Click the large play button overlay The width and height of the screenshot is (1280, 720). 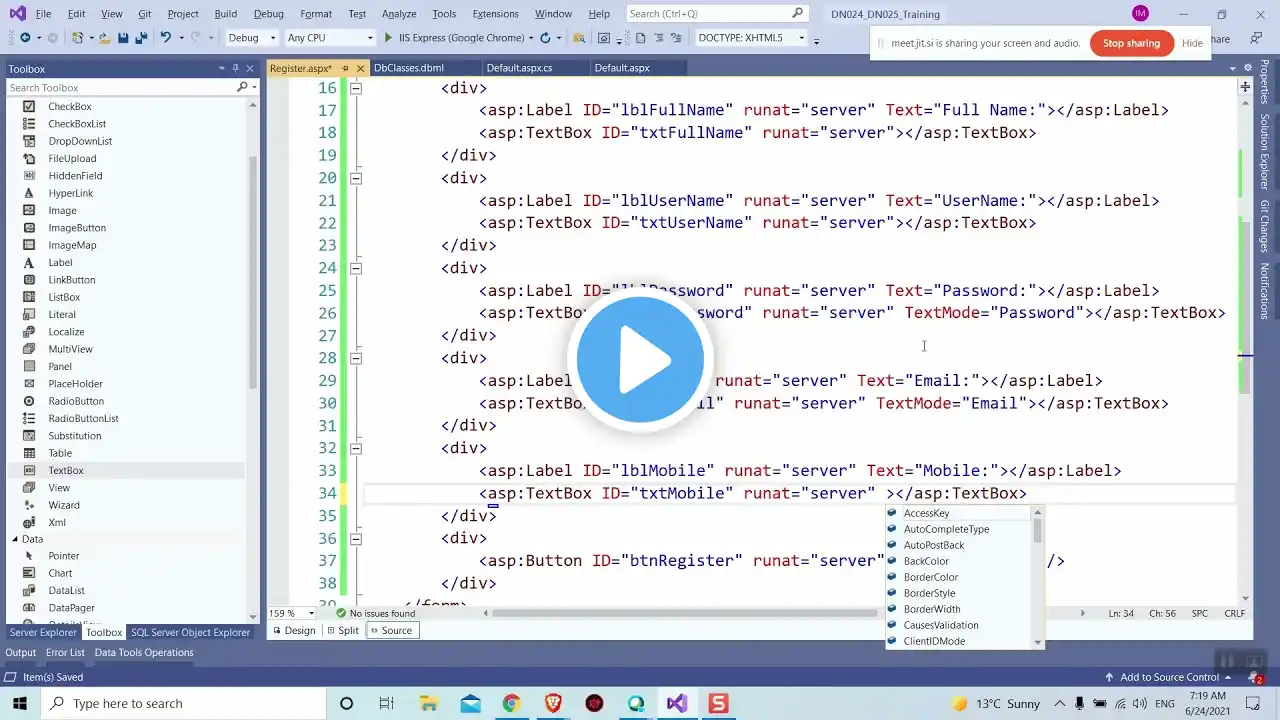(x=640, y=358)
